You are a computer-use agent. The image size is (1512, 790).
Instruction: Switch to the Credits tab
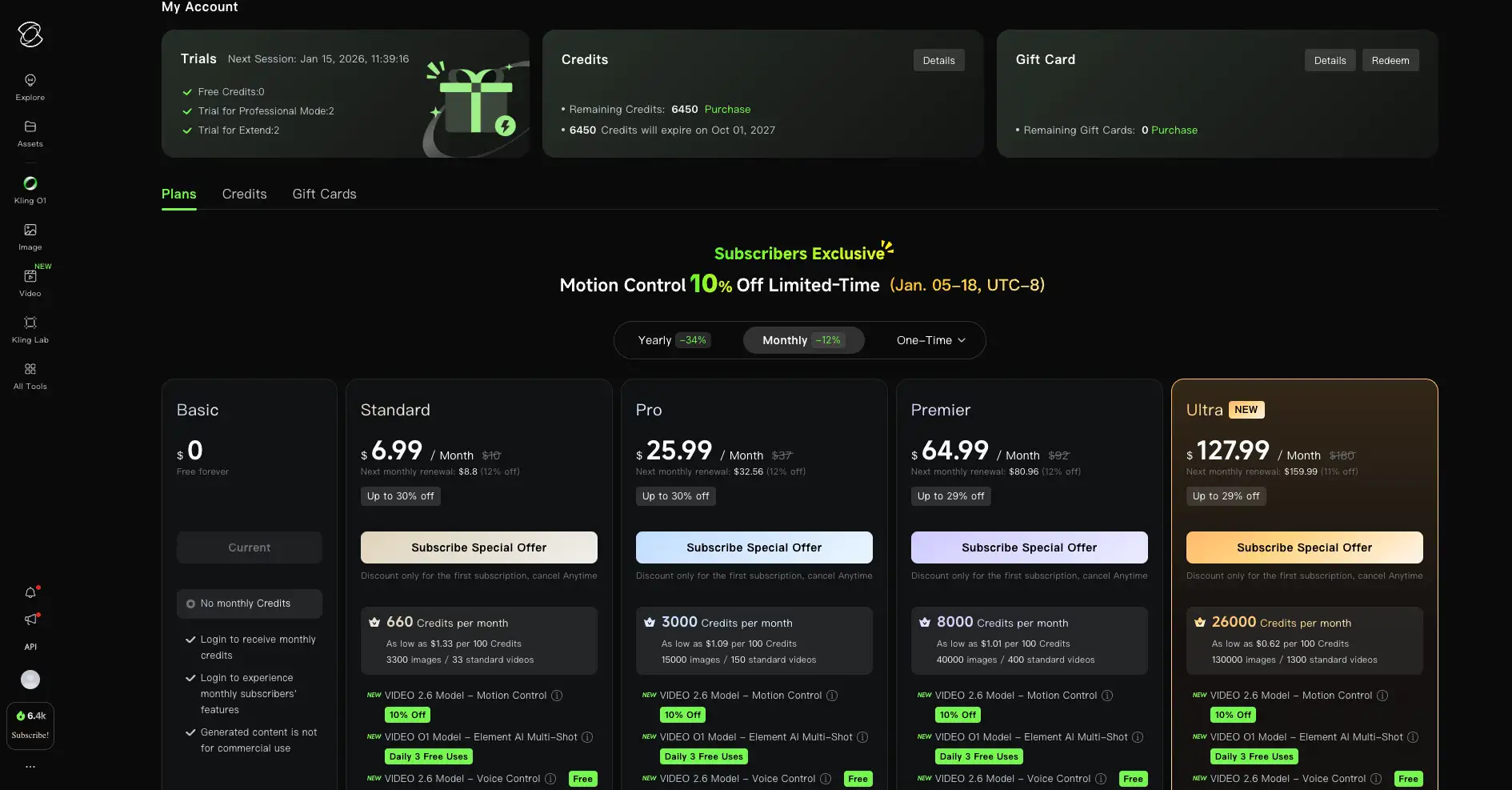[244, 194]
